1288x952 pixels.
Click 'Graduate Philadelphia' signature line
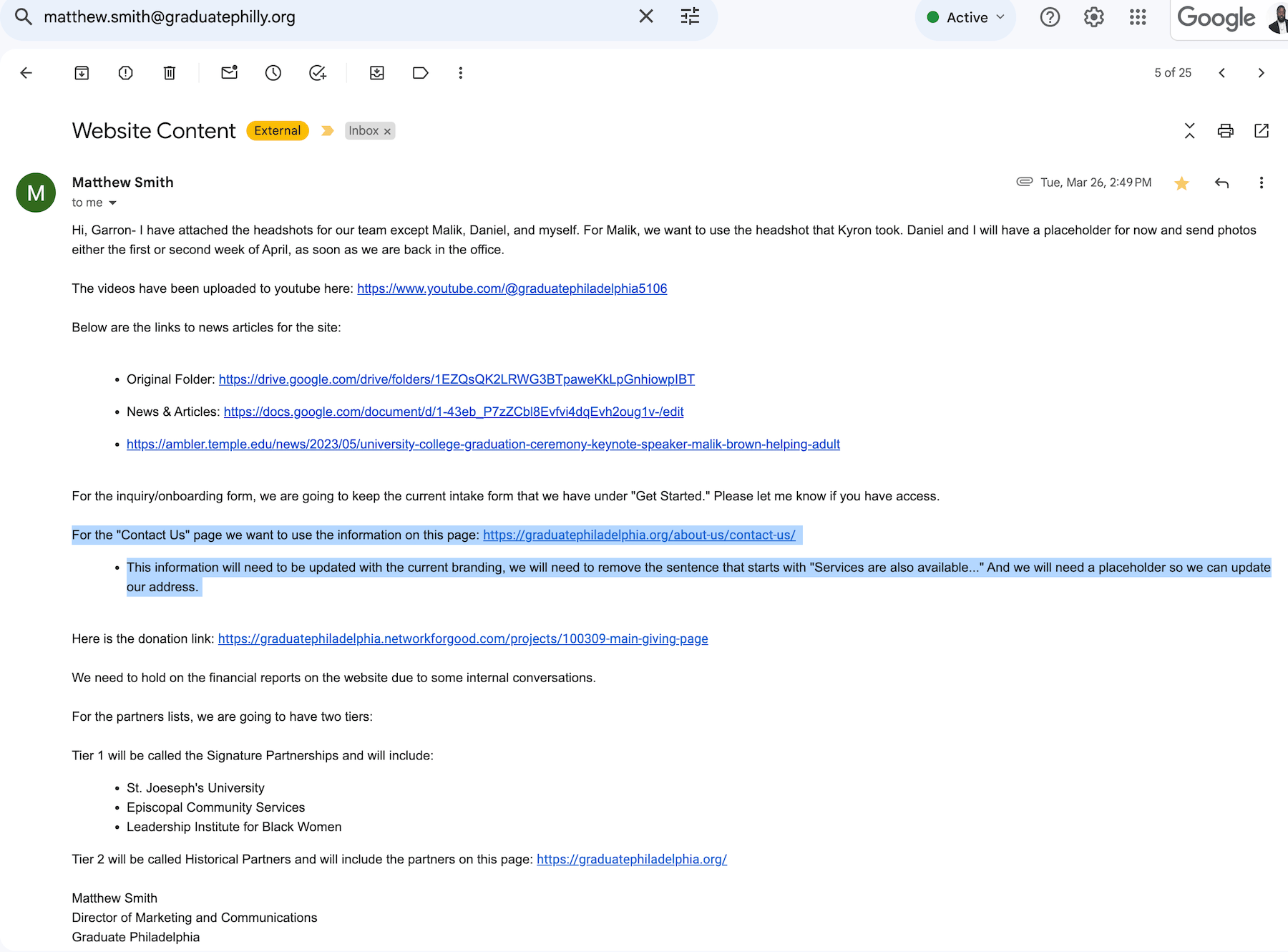136,937
